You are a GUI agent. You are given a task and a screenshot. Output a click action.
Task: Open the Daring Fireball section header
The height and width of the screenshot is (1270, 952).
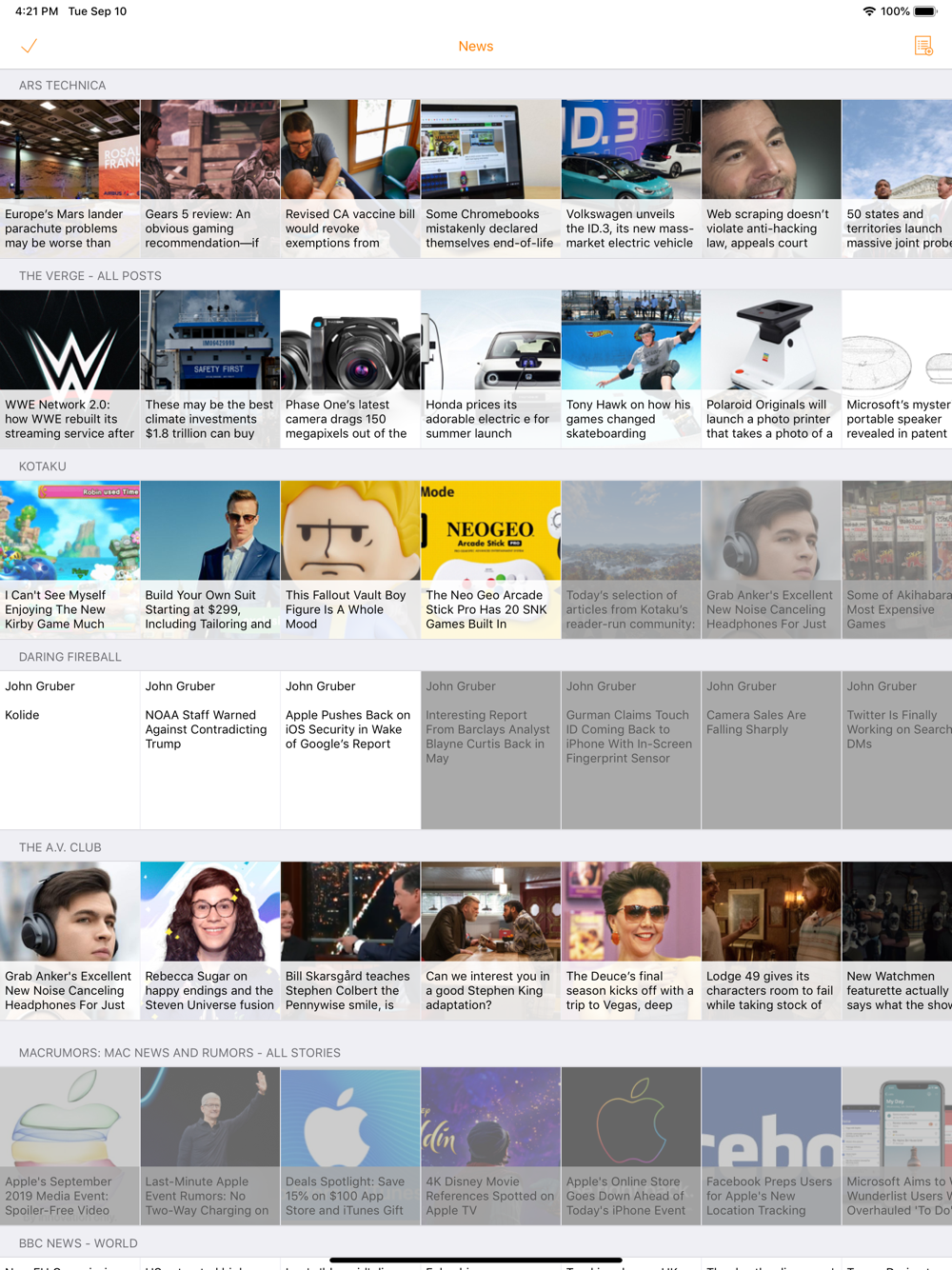pos(70,656)
